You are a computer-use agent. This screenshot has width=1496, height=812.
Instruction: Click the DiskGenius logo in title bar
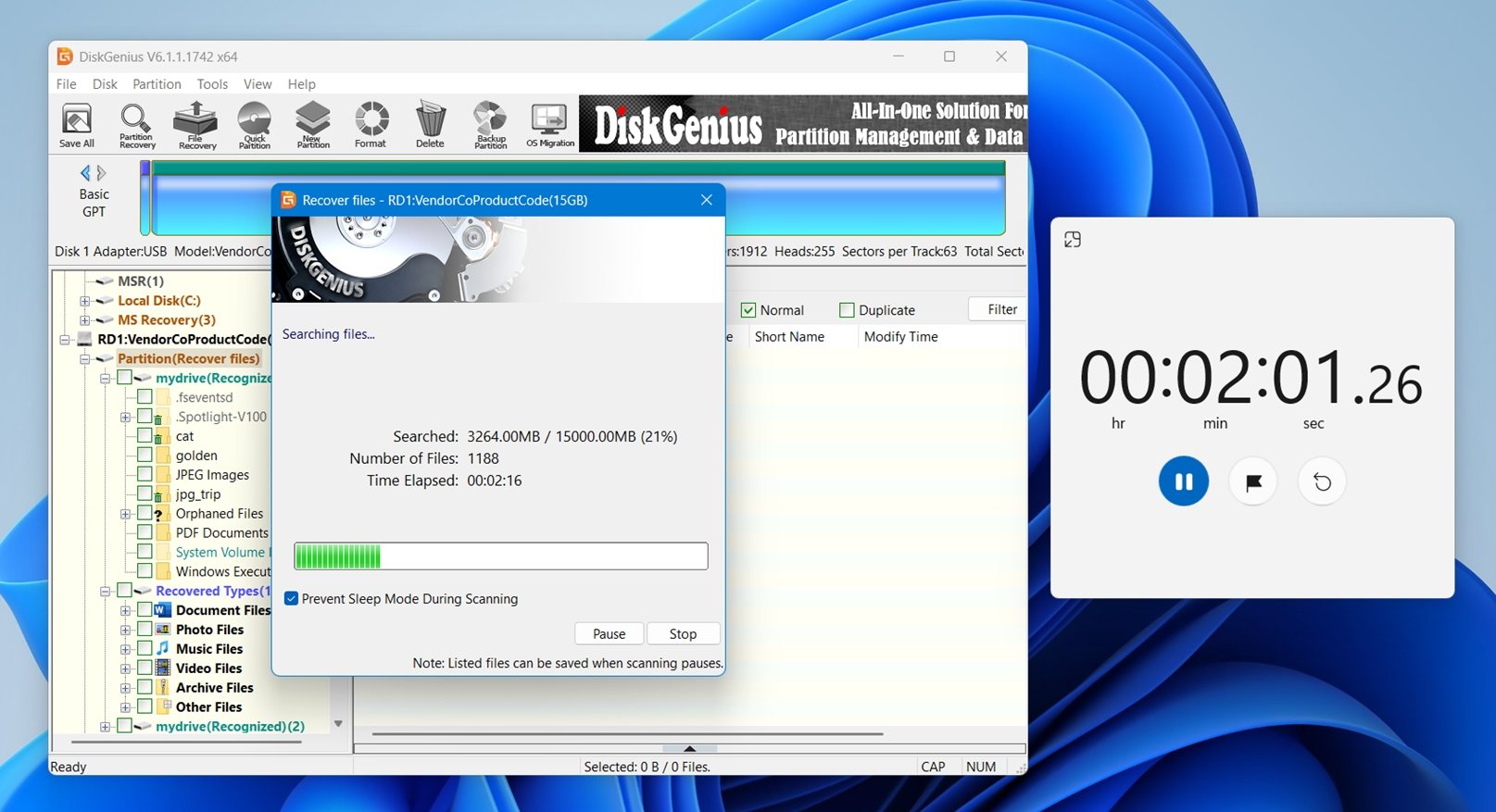(65, 56)
